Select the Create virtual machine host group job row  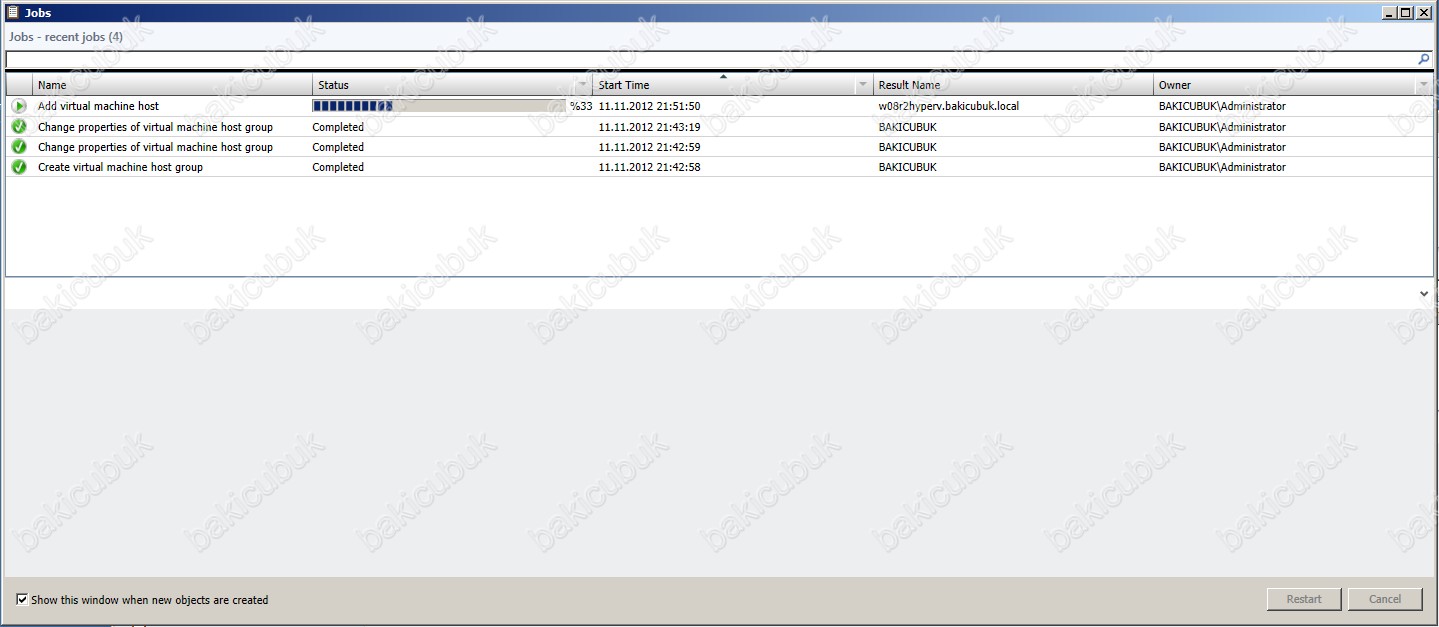(x=120, y=167)
